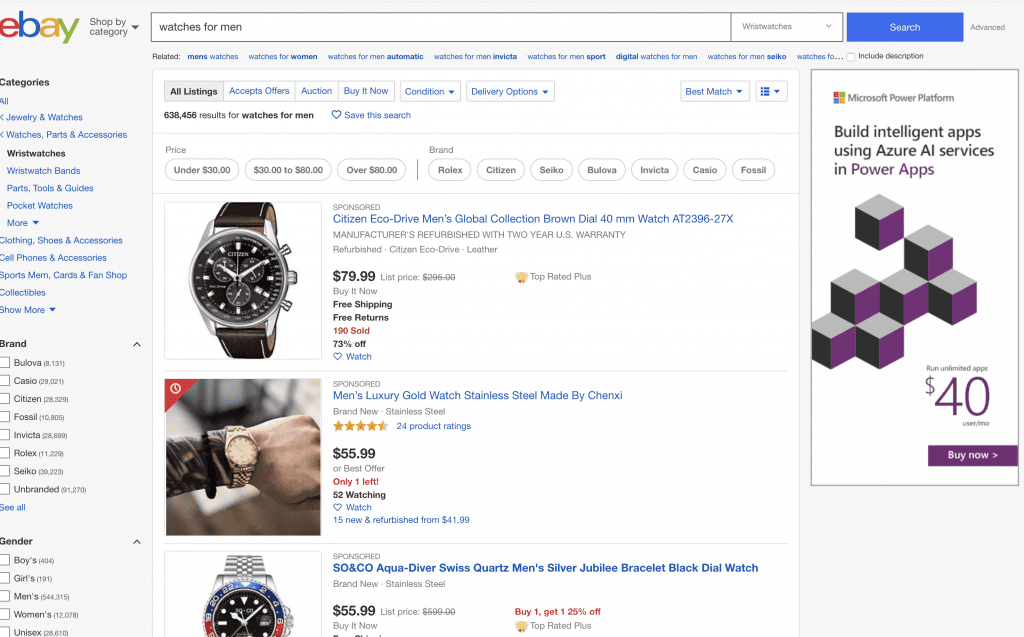Select Under $30.00 price filter
This screenshot has height=637, width=1024.
point(202,170)
